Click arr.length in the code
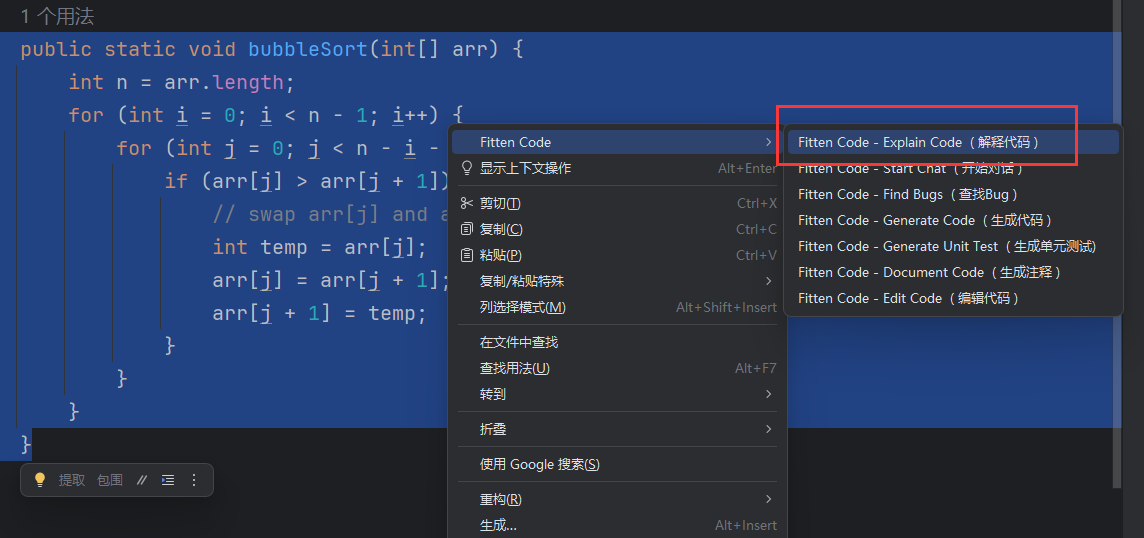This screenshot has height=538, width=1144. point(224,82)
